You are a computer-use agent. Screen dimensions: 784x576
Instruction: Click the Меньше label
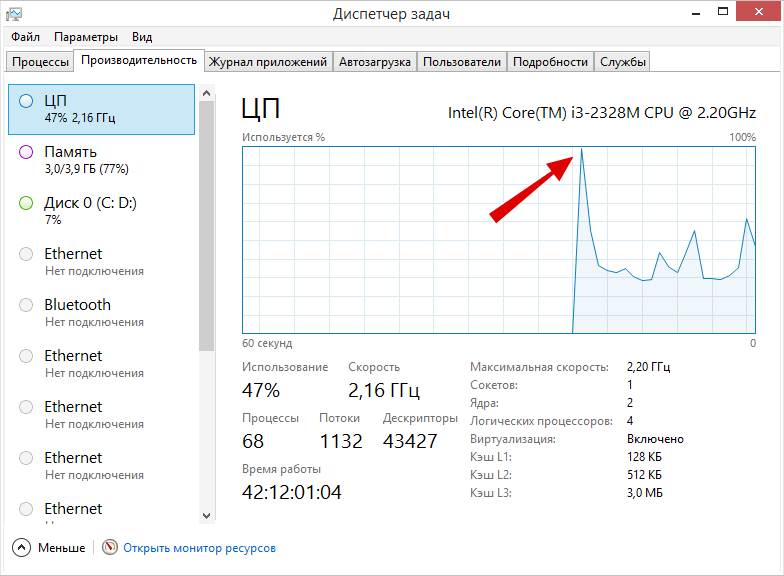[x=62, y=548]
